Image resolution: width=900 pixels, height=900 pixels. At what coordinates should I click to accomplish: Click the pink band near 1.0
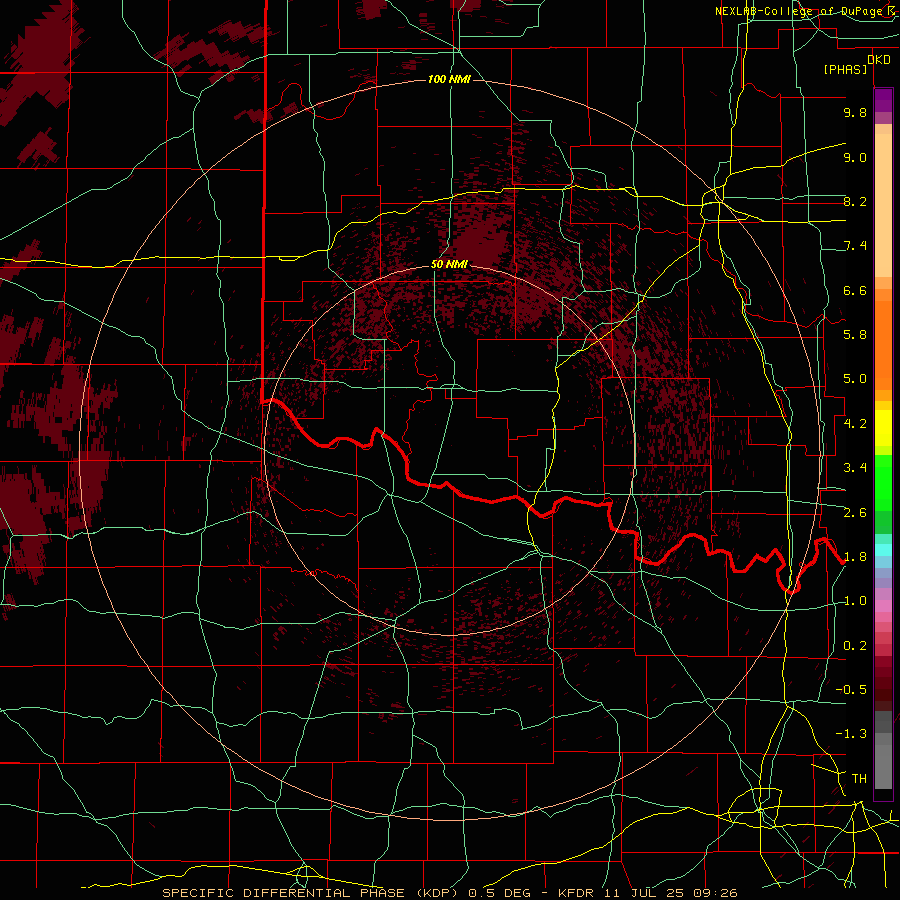tap(883, 606)
